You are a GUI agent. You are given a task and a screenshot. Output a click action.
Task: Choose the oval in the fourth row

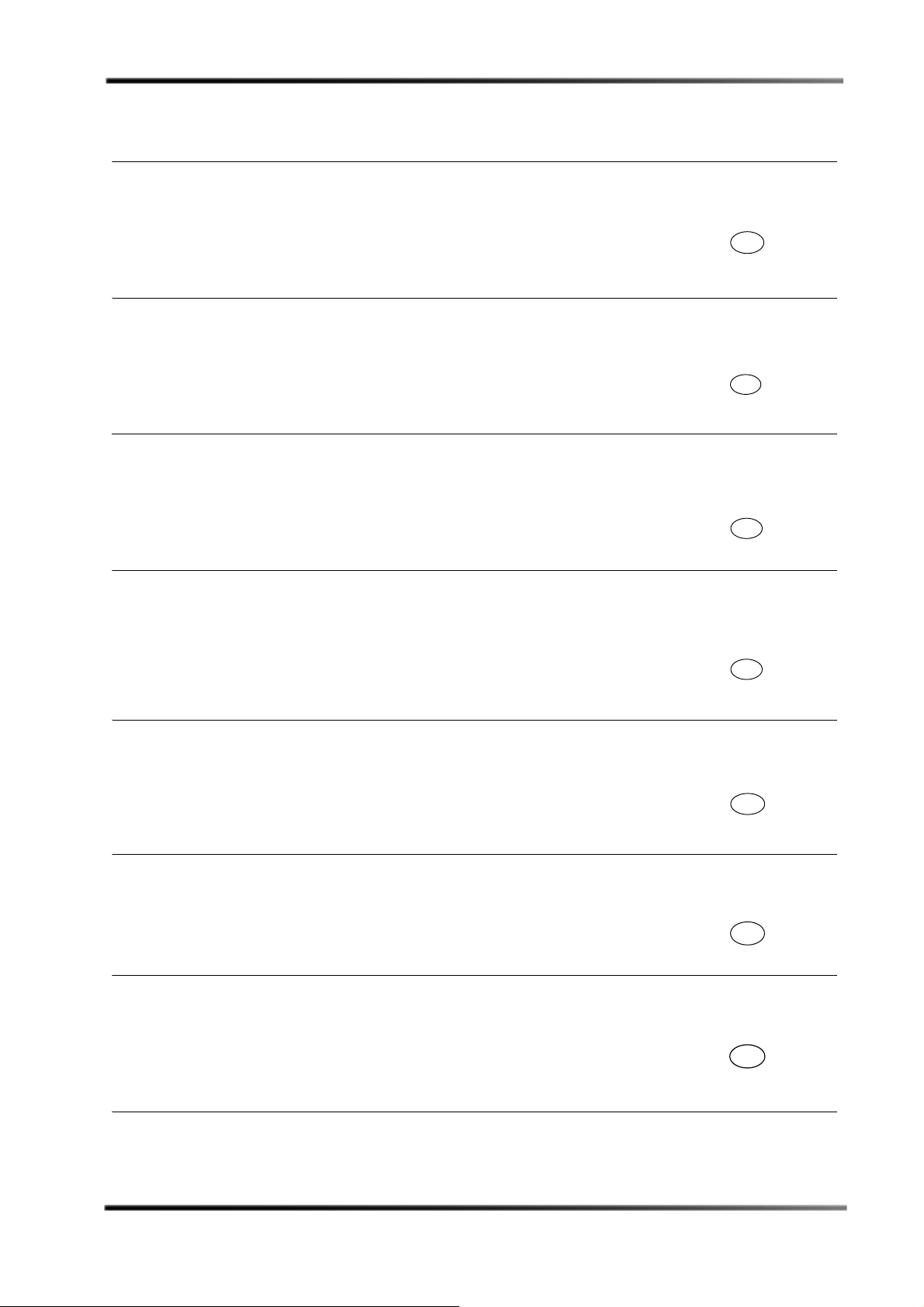(x=746, y=669)
